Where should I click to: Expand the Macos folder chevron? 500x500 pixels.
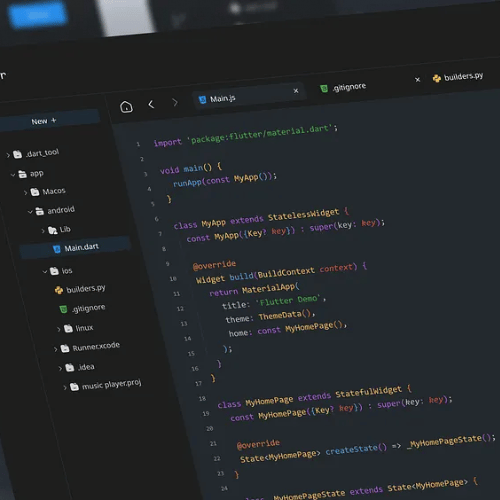tap(25, 193)
